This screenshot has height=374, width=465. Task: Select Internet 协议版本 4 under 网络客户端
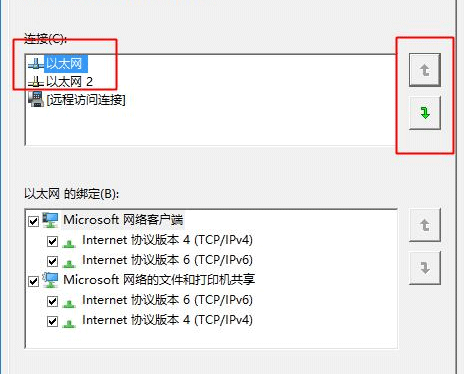[x=167, y=240]
